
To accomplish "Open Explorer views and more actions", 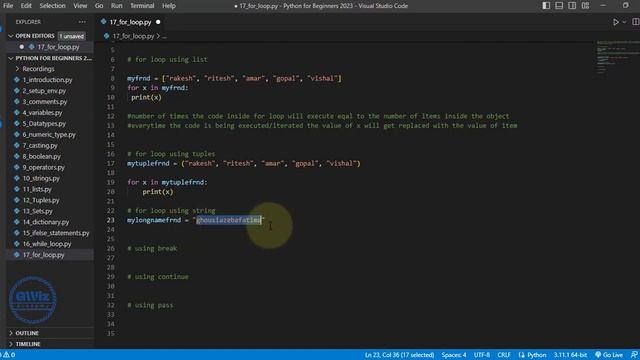I will (x=82, y=22).
